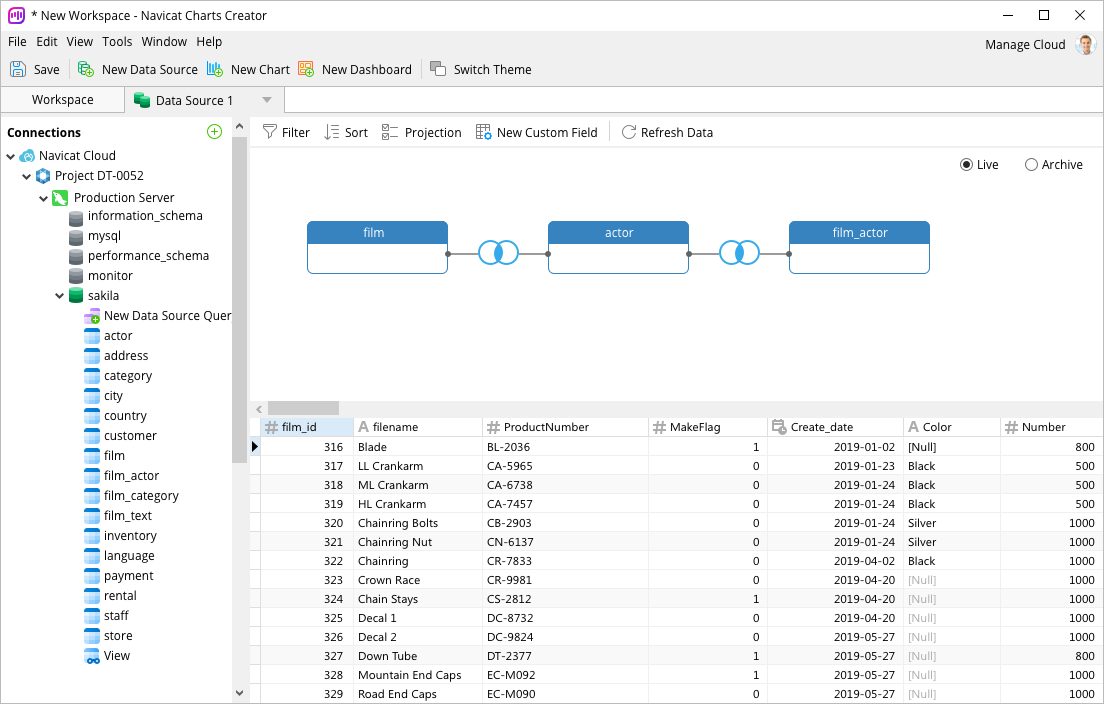
Task: Open the Tools menu
Action: (117, 42)
